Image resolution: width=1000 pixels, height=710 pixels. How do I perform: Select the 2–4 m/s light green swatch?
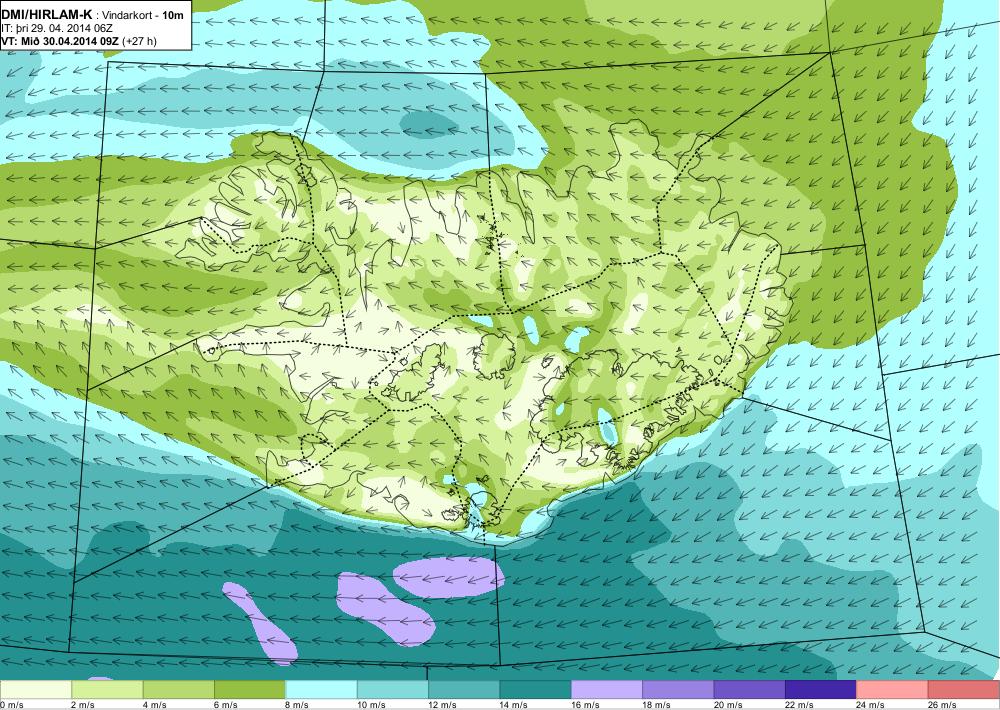[x=107, y=690]
